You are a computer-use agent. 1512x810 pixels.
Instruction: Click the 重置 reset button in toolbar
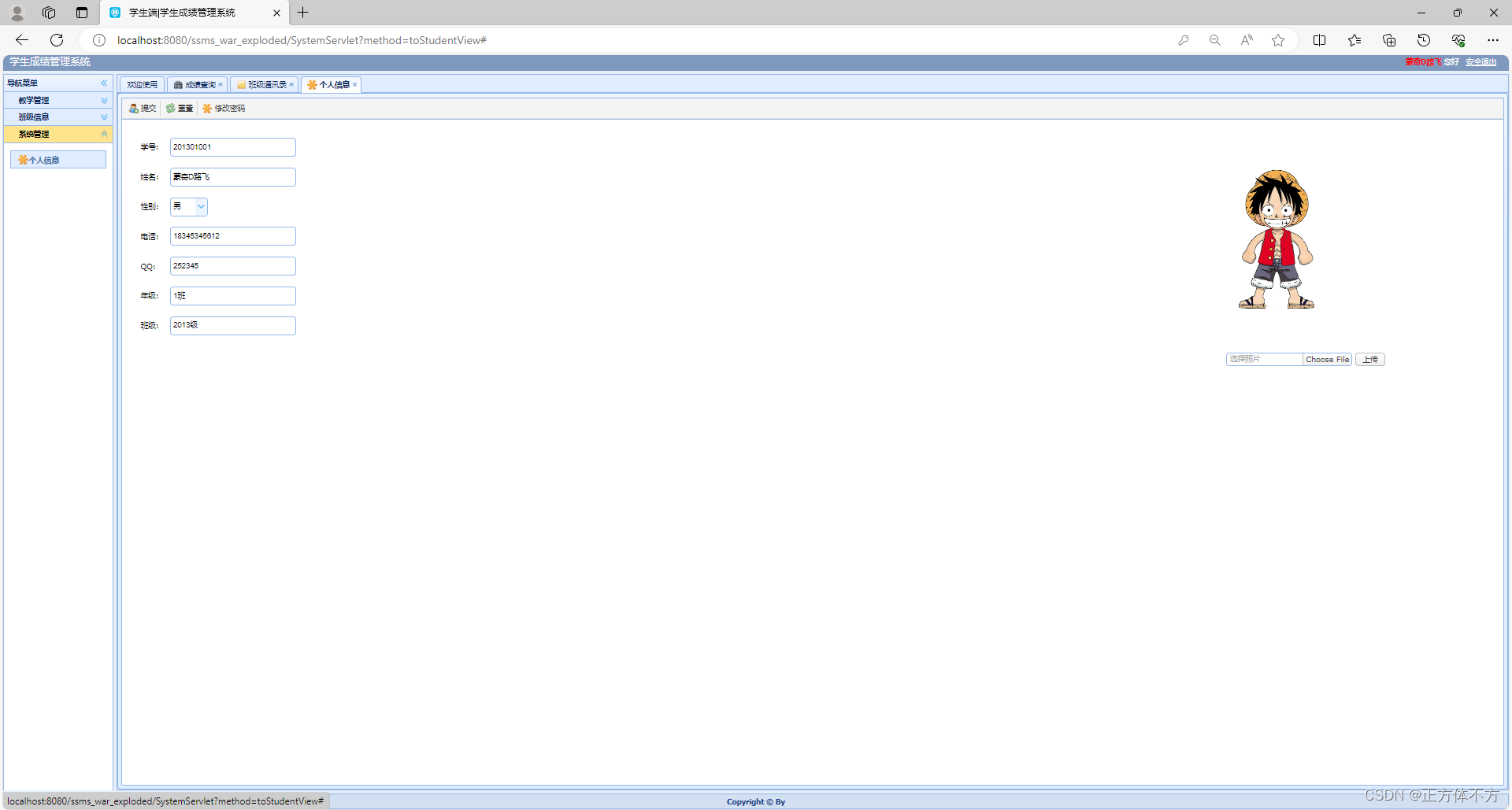[x=180, y=109]
